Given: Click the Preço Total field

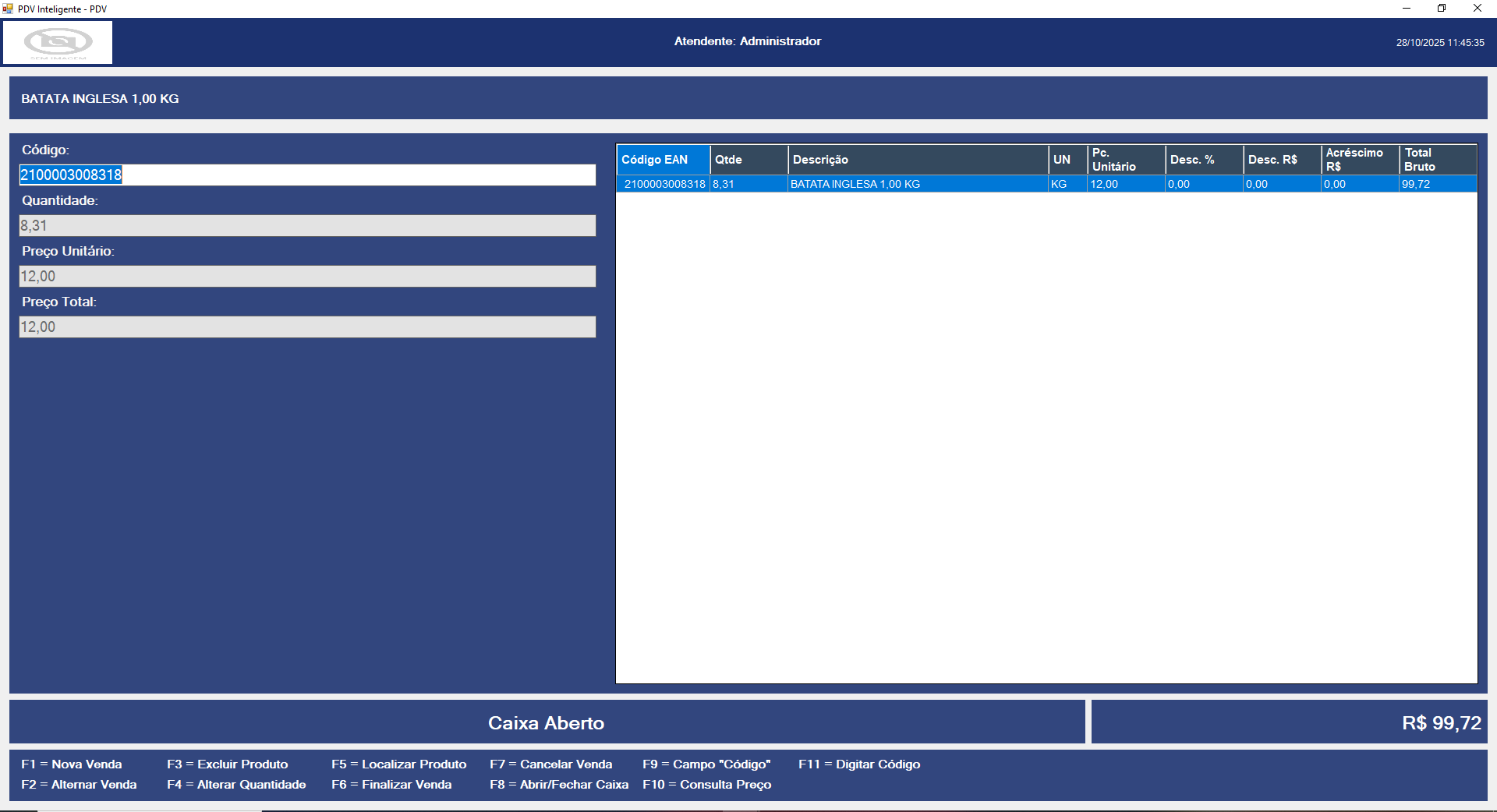Looking at the screenshot, I should coord(307,327).
